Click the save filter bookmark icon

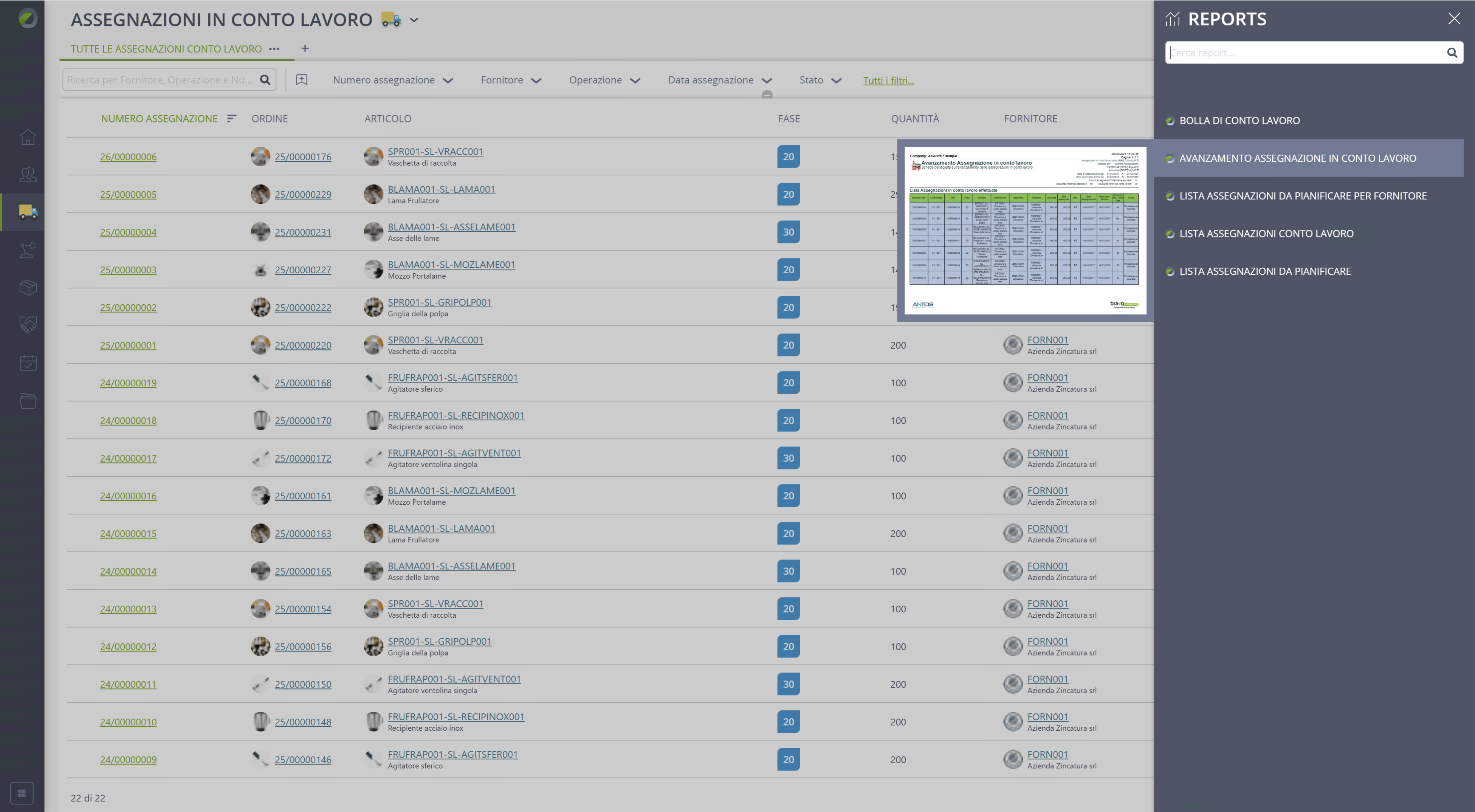(x=302, y=80)
